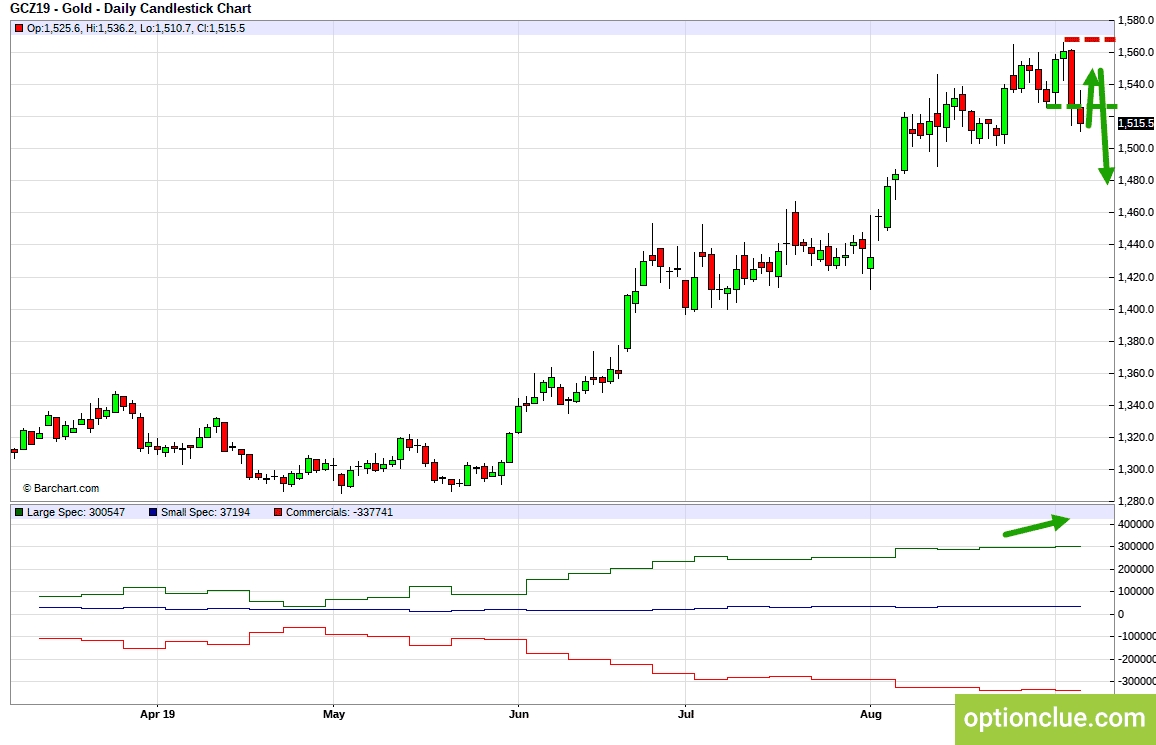Click the 1,580 price axis label
Screen dimensions: 1156x745
coord(1135,20)
